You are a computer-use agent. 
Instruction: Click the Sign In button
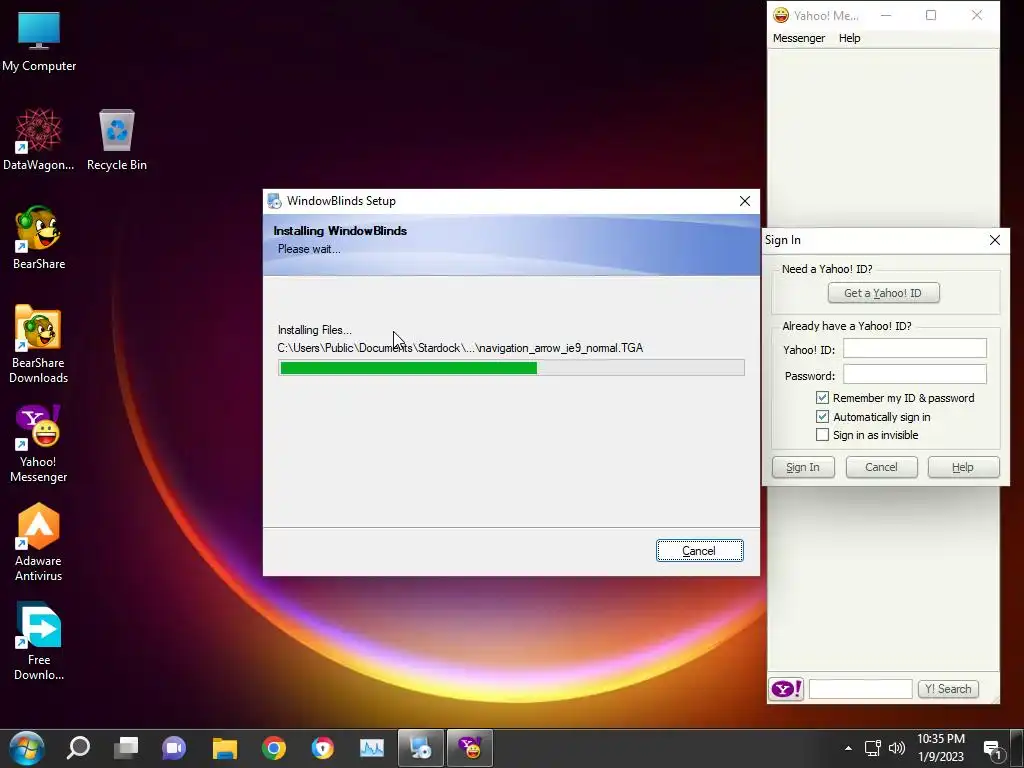tap(803, 467)
